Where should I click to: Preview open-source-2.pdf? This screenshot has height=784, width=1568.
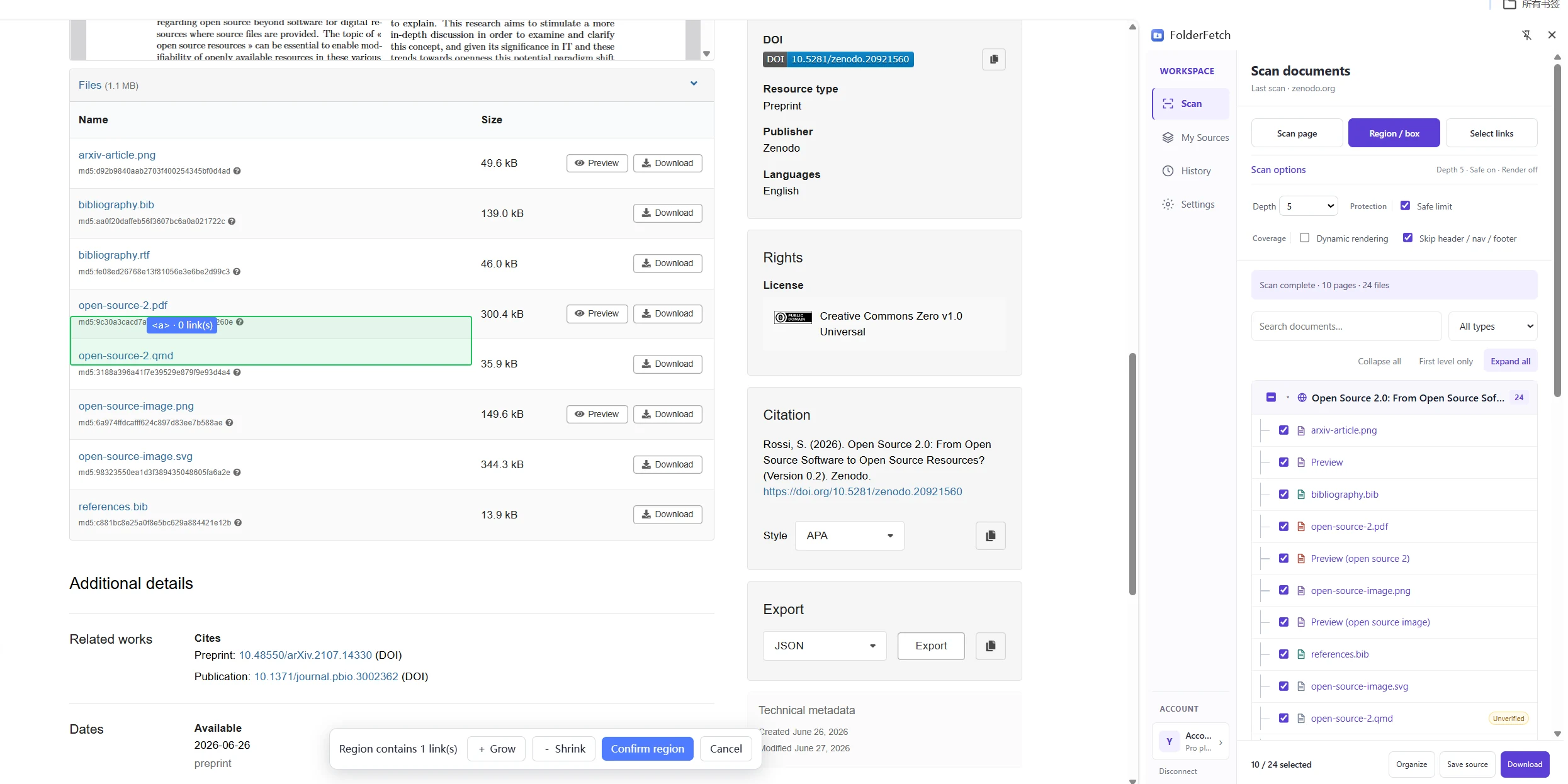597,314
